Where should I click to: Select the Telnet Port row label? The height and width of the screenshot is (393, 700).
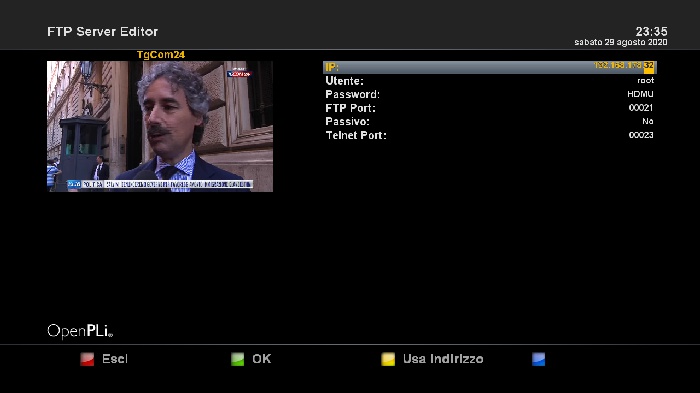tap(356, 135)
